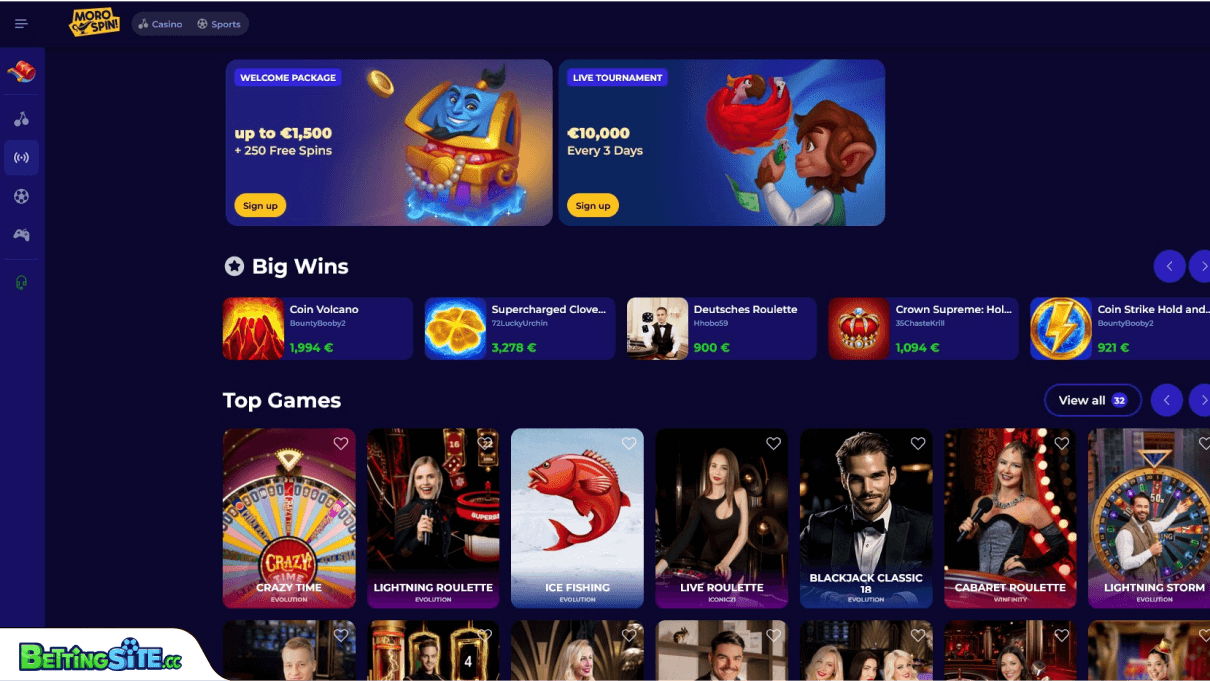1210x681 pixels.
Task: Click the cherries slots icon in sidebar
Action: (21, 119)
